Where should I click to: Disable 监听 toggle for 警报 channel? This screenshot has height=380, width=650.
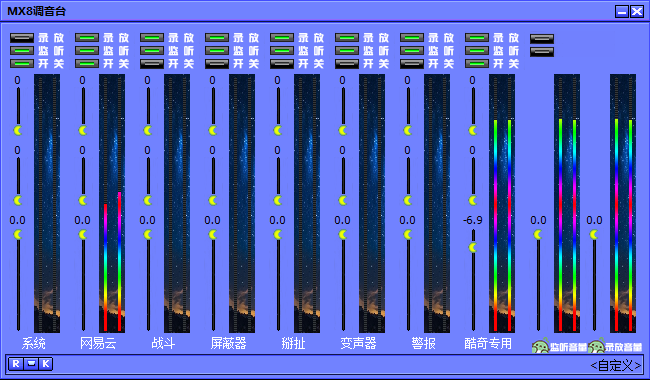coord(412,51)
